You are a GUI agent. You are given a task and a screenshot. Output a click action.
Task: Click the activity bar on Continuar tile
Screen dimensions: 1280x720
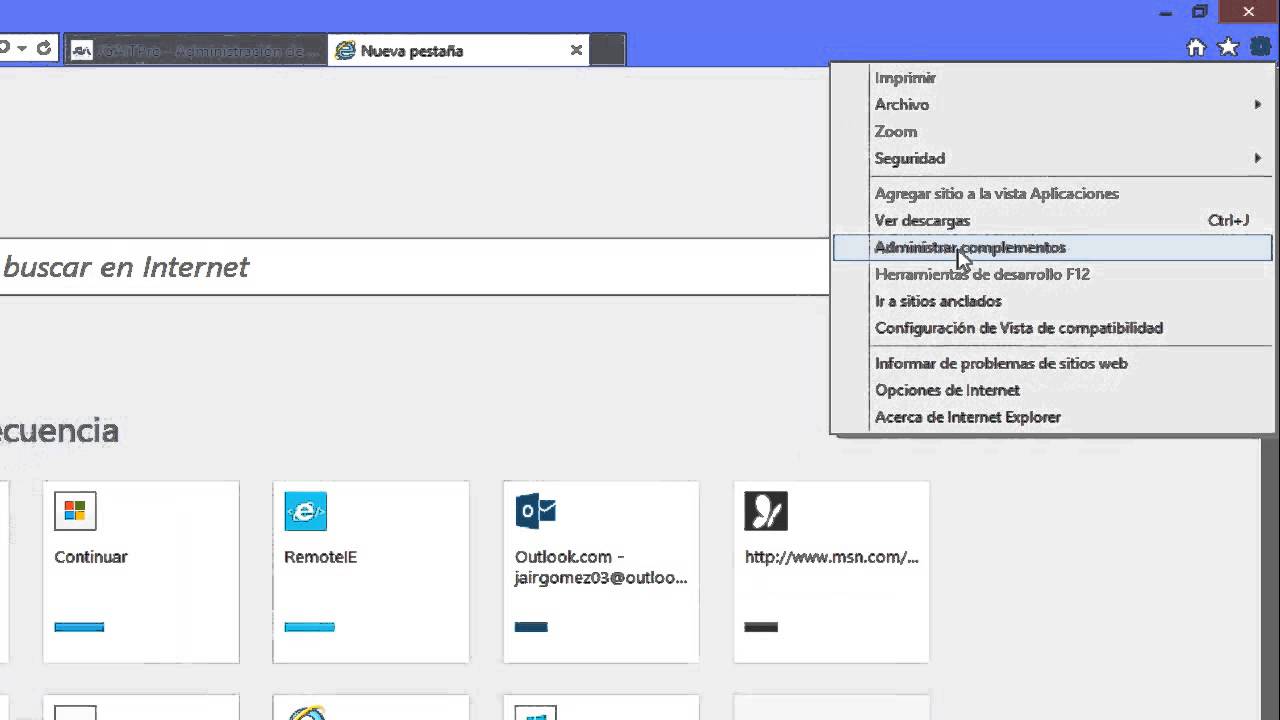79,627
